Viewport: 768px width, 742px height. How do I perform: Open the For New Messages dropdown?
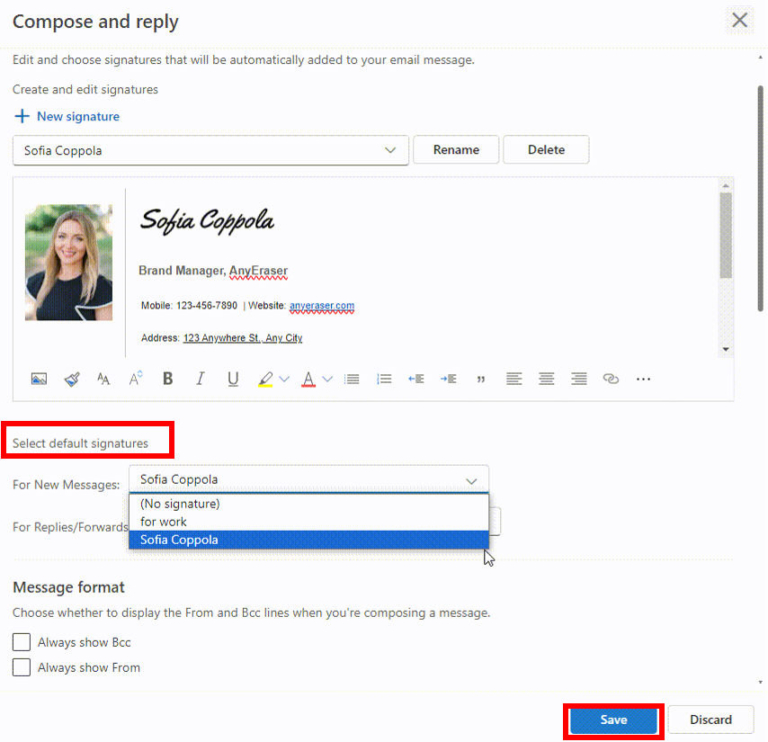click(x=309, y=479)
